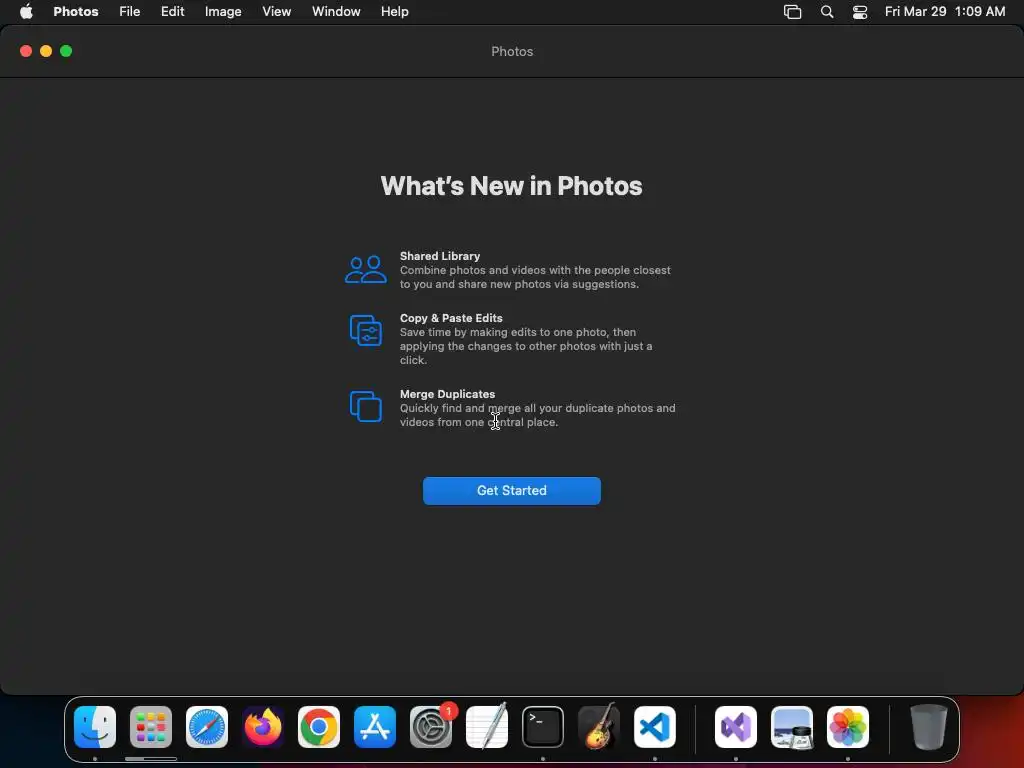Open TextEdit from the Dock

487,726
